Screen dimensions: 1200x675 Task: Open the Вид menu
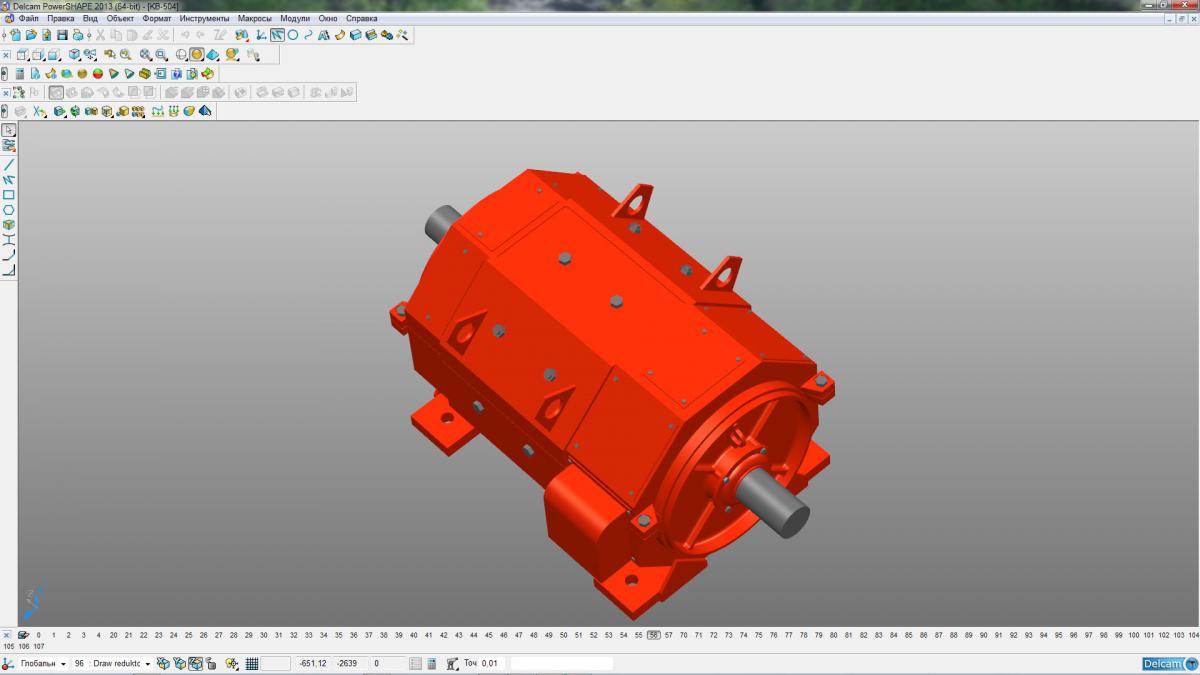(90, 18)
